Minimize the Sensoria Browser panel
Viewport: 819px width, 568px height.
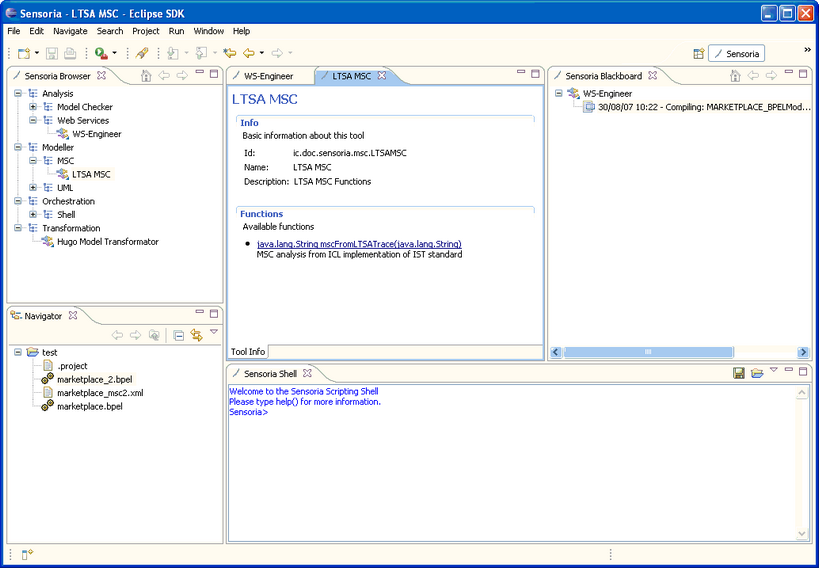point(200,72)
